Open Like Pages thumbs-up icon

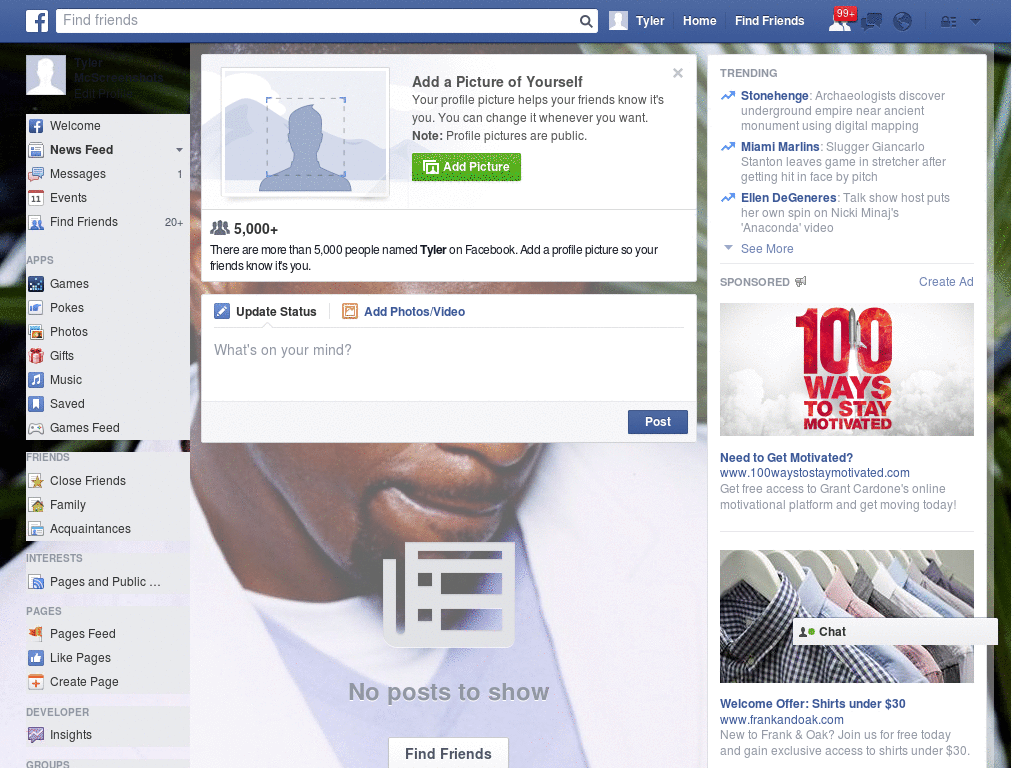[x=36, y=658]
